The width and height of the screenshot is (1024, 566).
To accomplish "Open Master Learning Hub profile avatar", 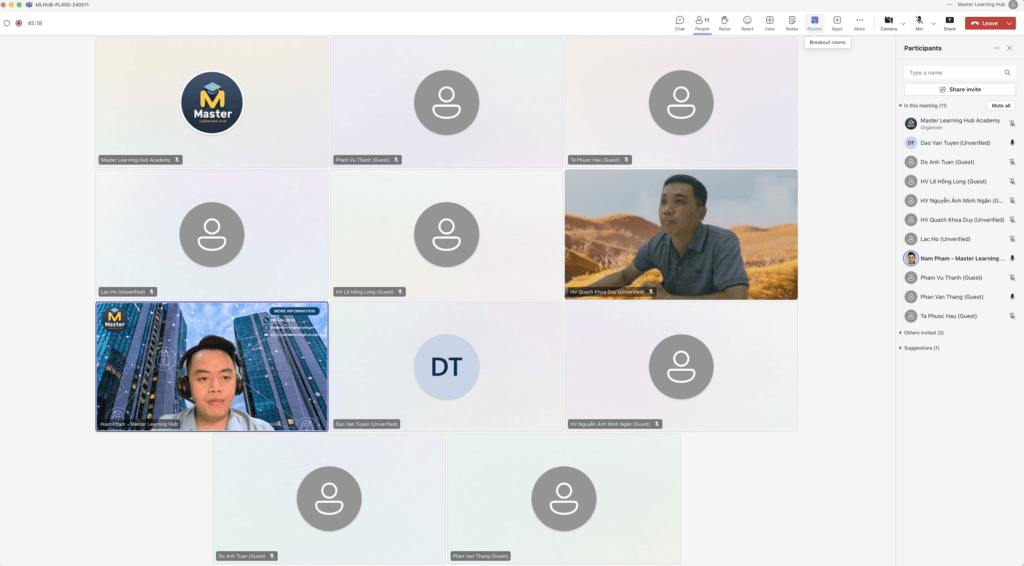I will pyautogui.click(x=1013, y=5).
